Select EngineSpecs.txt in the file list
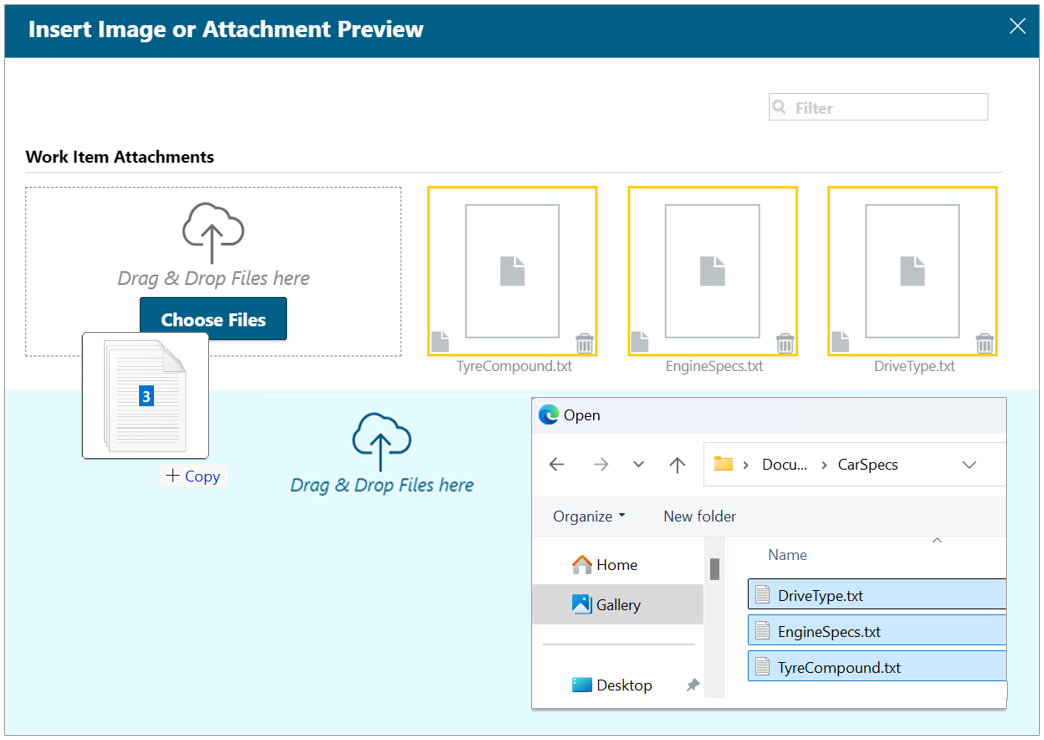The image size is (1044, 740). click(x=877, y=631)
